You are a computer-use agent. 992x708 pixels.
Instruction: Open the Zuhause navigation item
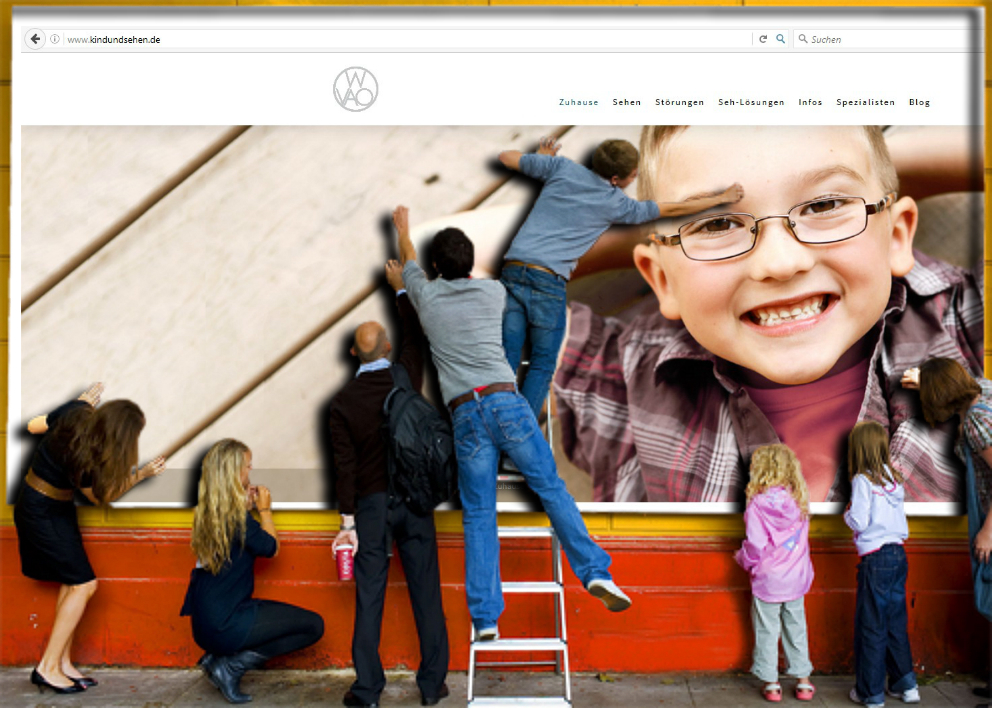tap(578, 102)
